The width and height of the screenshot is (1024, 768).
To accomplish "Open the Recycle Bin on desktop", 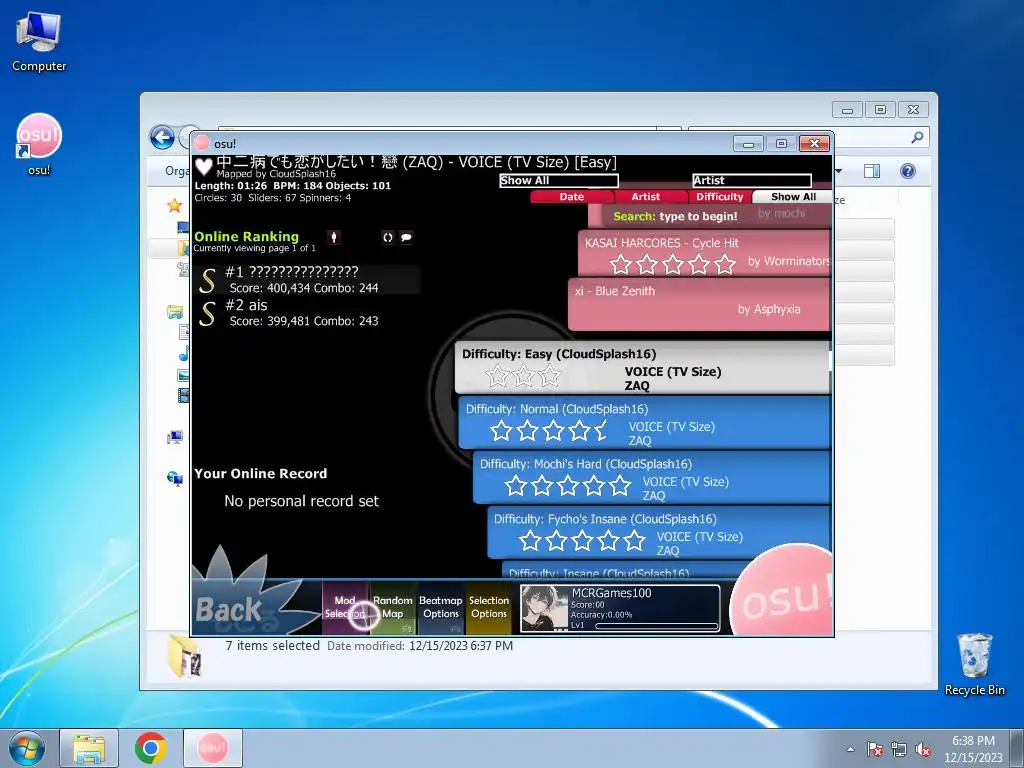I will (x=974, y=656).
